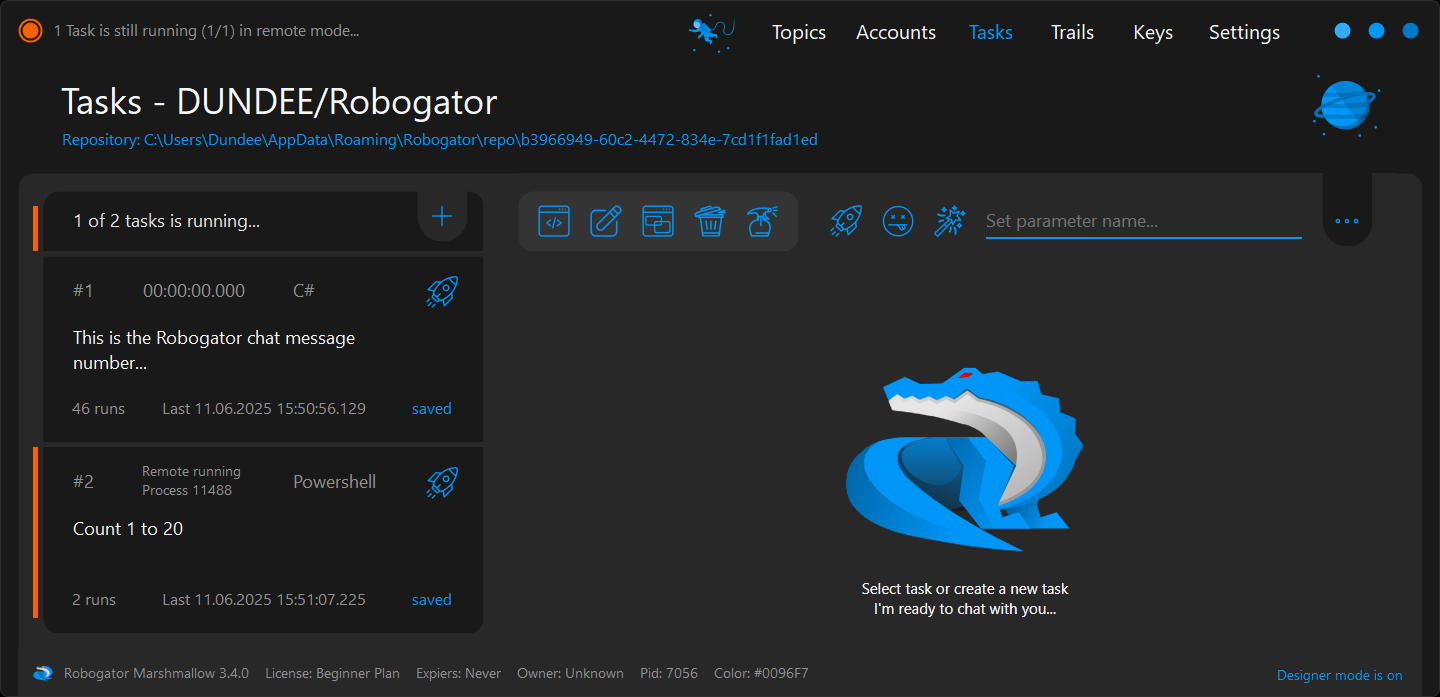The width and height of the screenshot is (1440, 697).
Task: Open the code editor window icon
Action: click(x=554, y=221)
